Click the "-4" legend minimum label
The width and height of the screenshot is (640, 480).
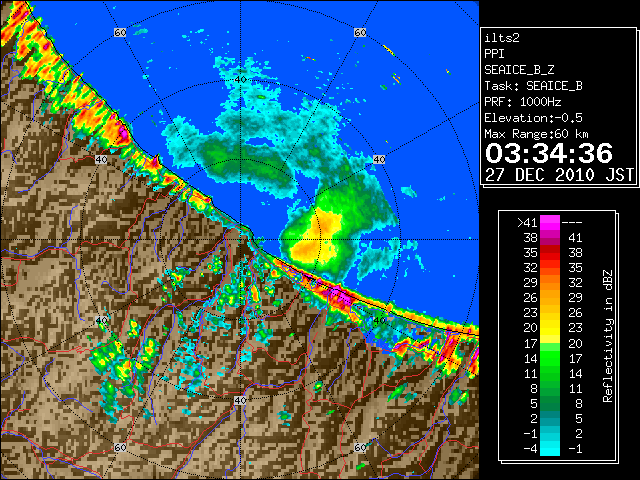[530, 449]
